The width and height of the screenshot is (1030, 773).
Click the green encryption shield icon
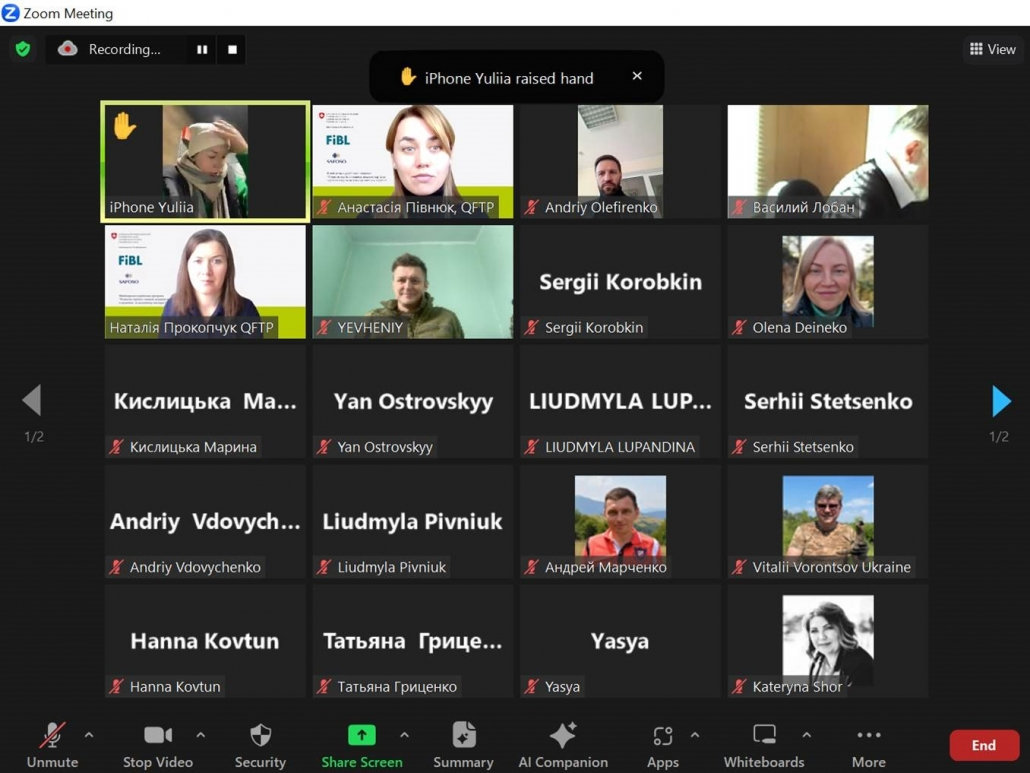click(23, 49)
